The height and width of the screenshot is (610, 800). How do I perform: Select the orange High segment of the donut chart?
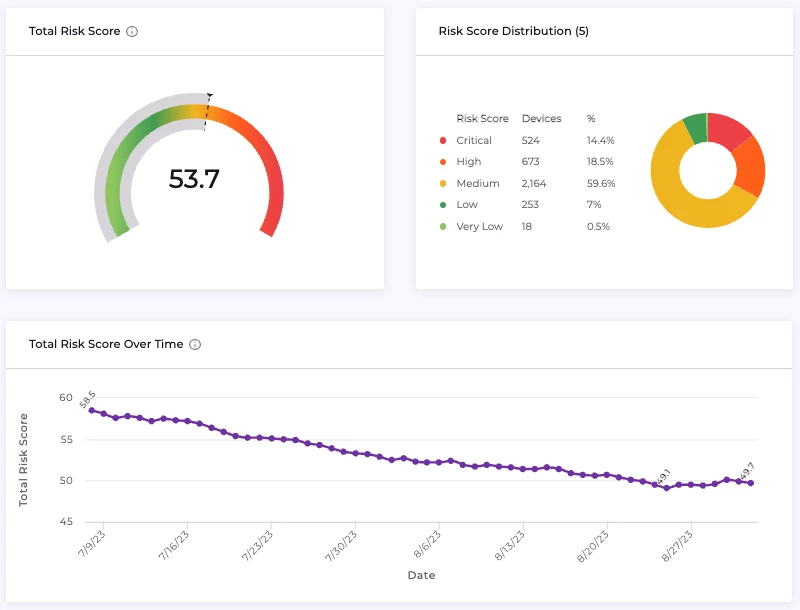[748, 168]
